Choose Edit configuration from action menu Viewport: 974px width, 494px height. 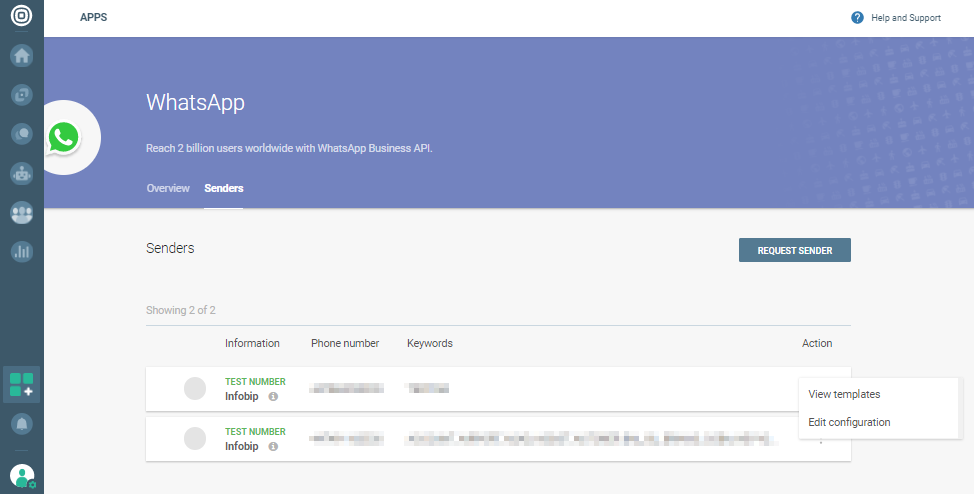849,422
